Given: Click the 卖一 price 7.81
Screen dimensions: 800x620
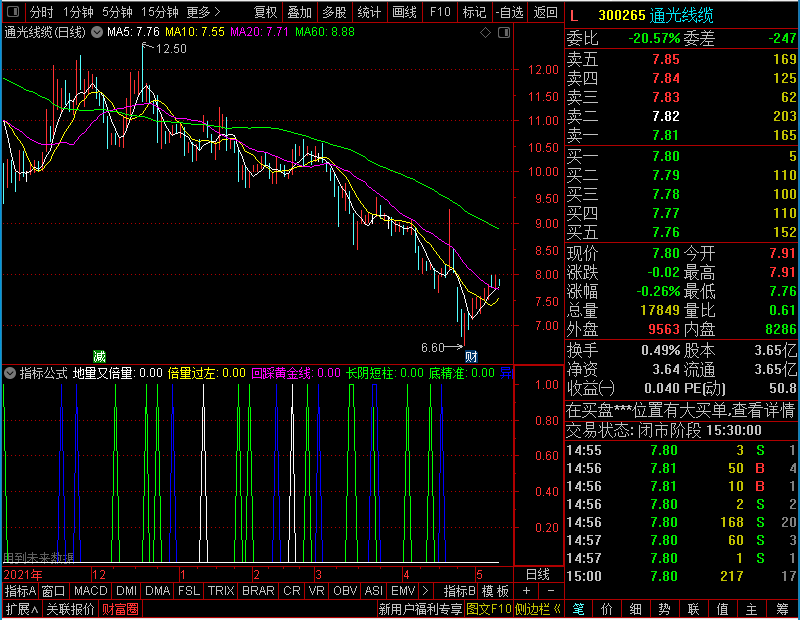Looking at the screenshot, I should [x=666, y=135].
